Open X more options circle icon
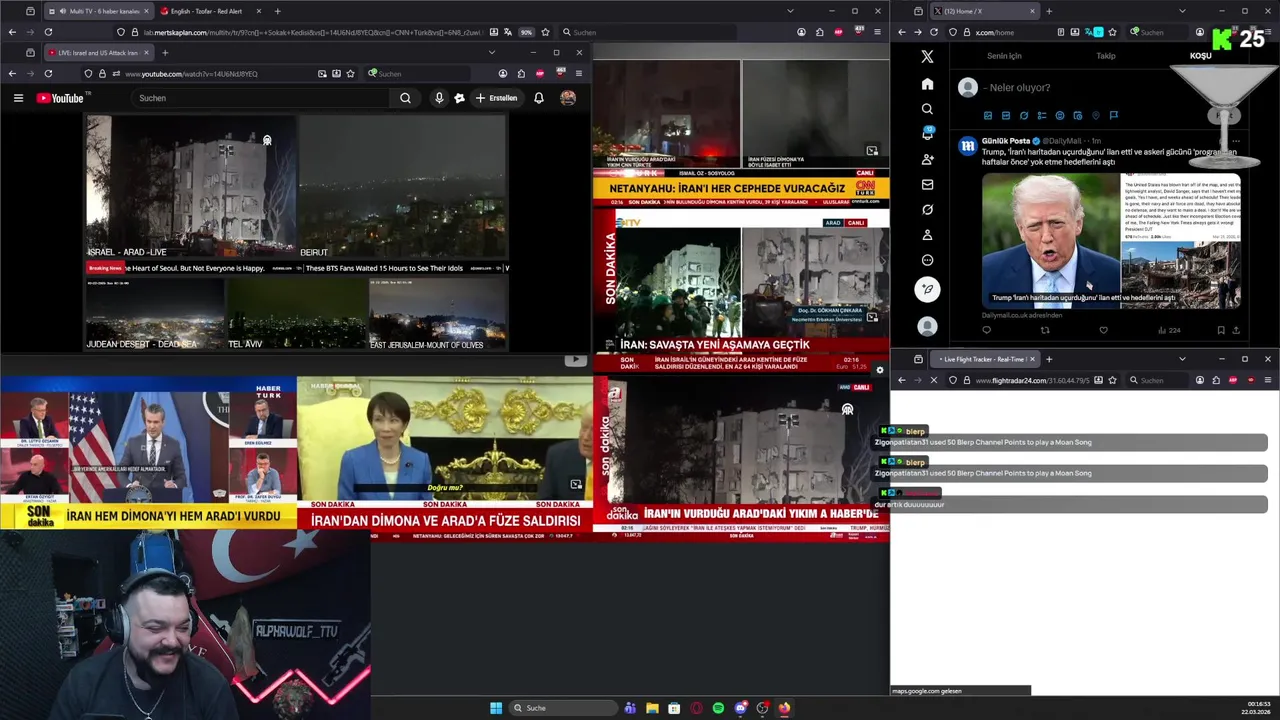 927,260
